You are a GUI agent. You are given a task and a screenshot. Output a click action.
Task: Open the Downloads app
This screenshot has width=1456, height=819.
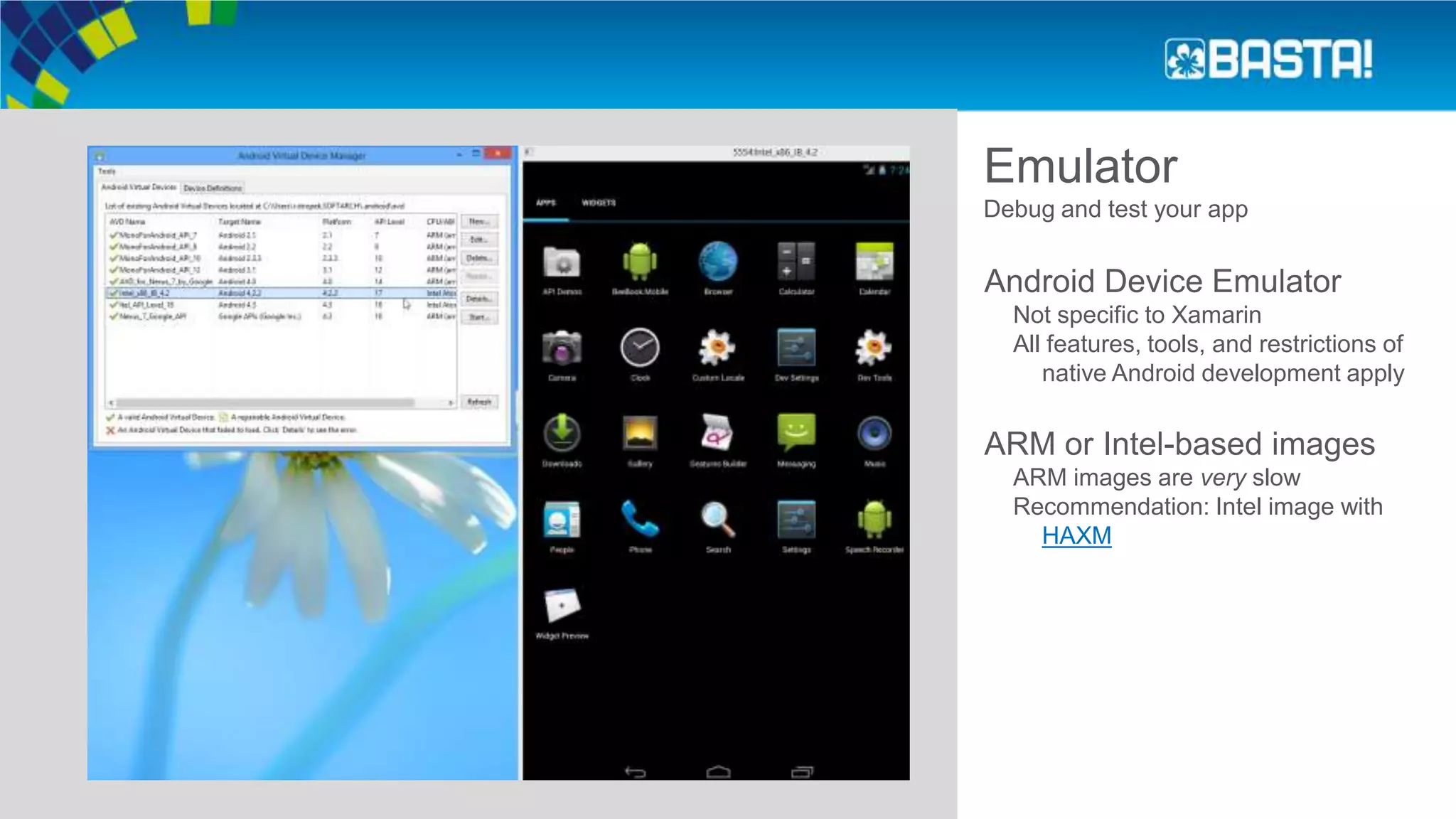click(x=562, y=441)
